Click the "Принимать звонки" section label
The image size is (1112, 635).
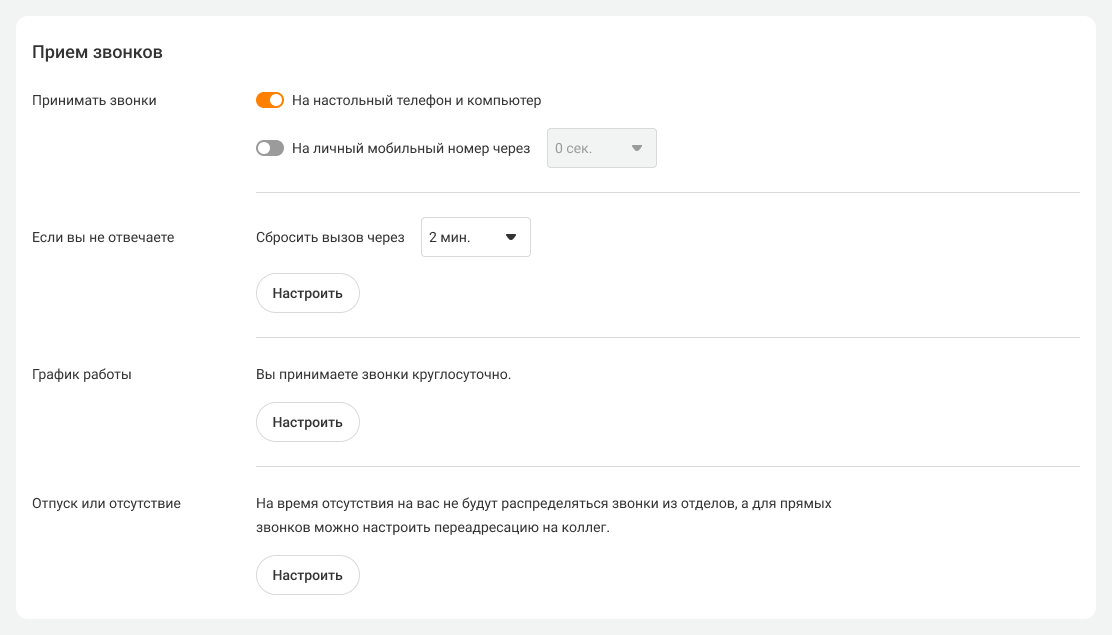[94, 100]
